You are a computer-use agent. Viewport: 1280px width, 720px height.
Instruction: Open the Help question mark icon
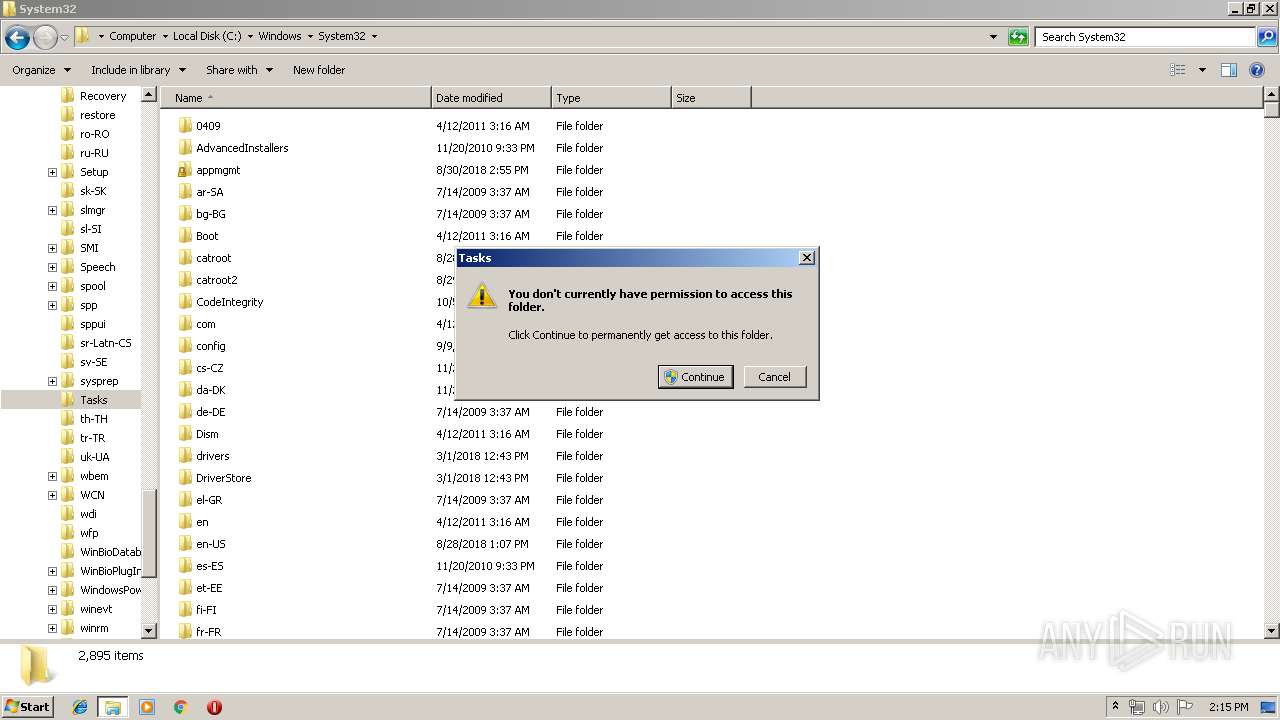[1258, 70]
